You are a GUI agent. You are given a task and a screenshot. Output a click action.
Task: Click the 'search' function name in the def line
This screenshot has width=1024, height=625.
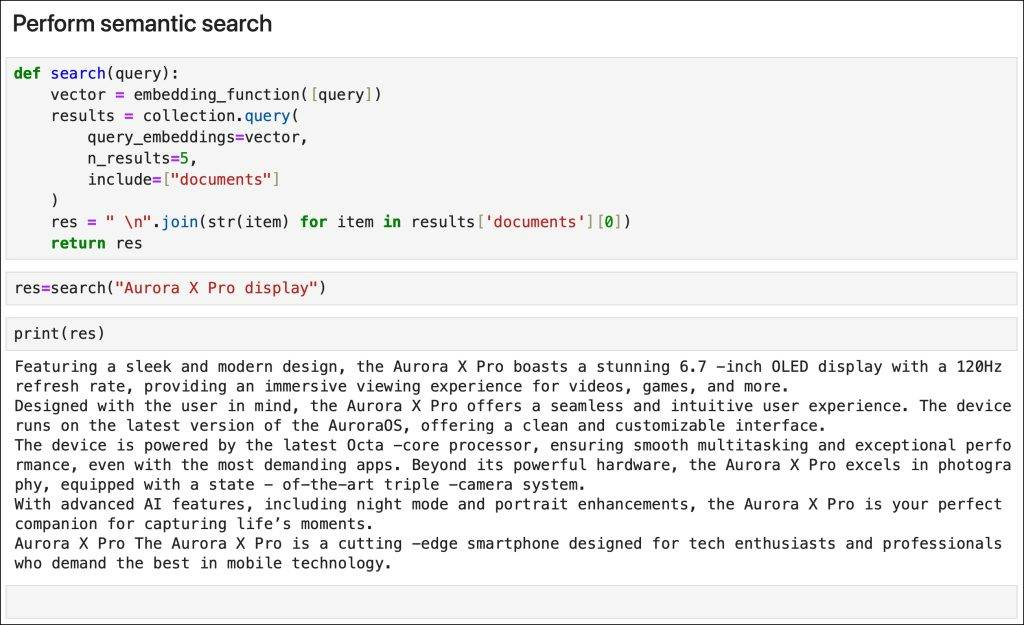pos(78,73)
